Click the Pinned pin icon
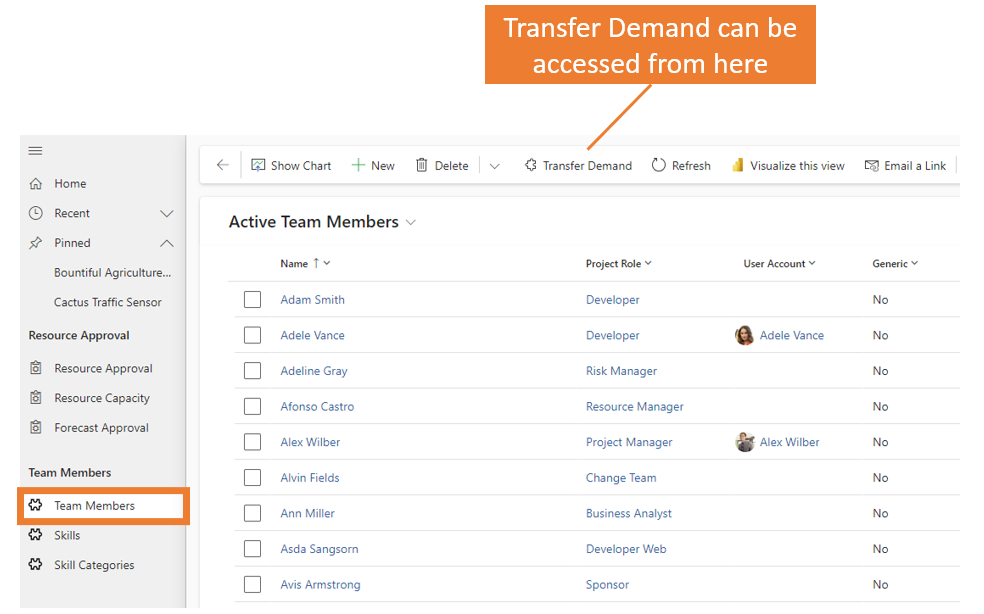This screenshot has height=614, width=984. tap(36, 243)
